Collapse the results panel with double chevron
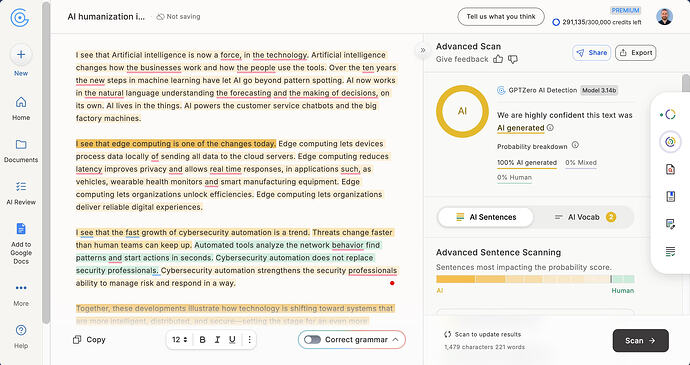Viewport: 690px width, 365px height. 422,50
